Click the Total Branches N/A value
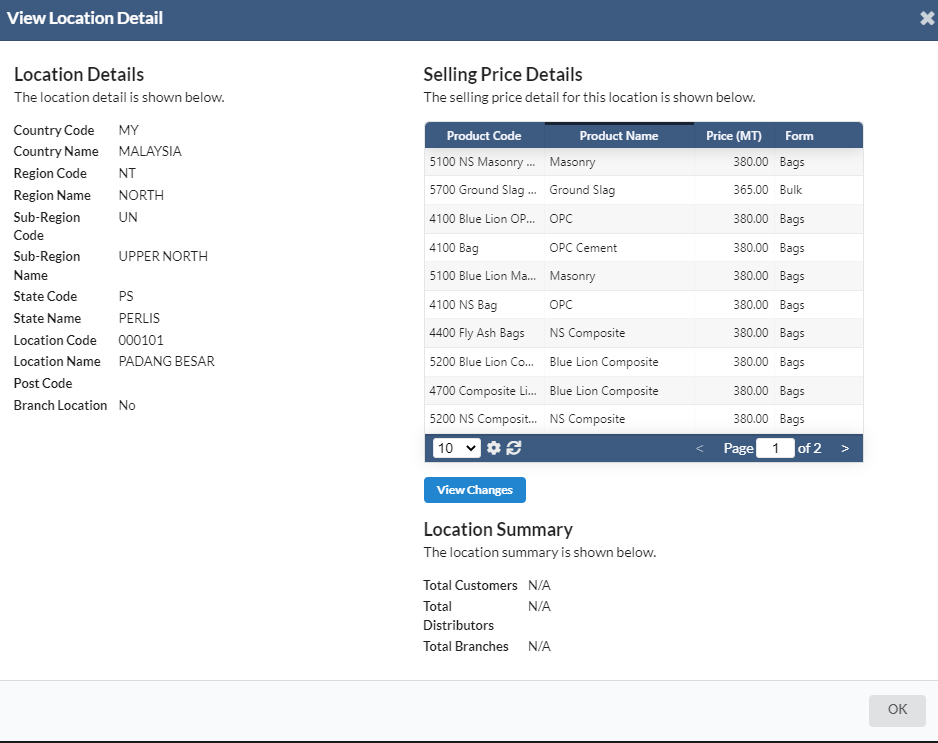This screenshot has height=743, width=938. pos(539,646)
